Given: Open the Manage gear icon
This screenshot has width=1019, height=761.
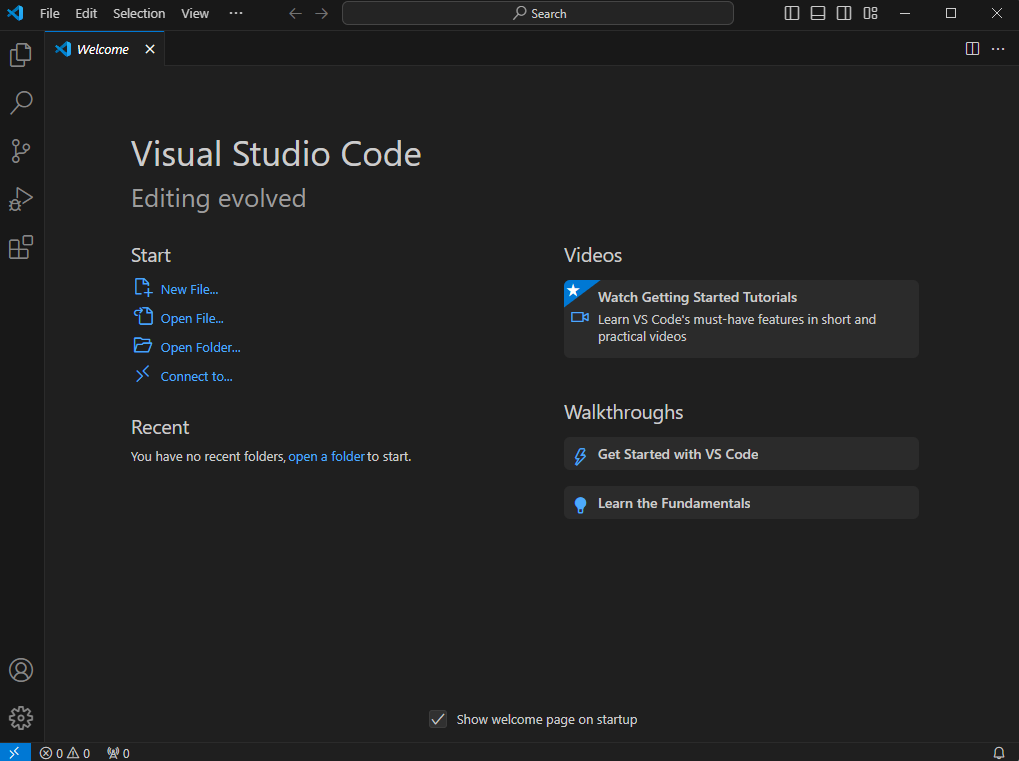Looking at the screenshot, I should (21, 718).
